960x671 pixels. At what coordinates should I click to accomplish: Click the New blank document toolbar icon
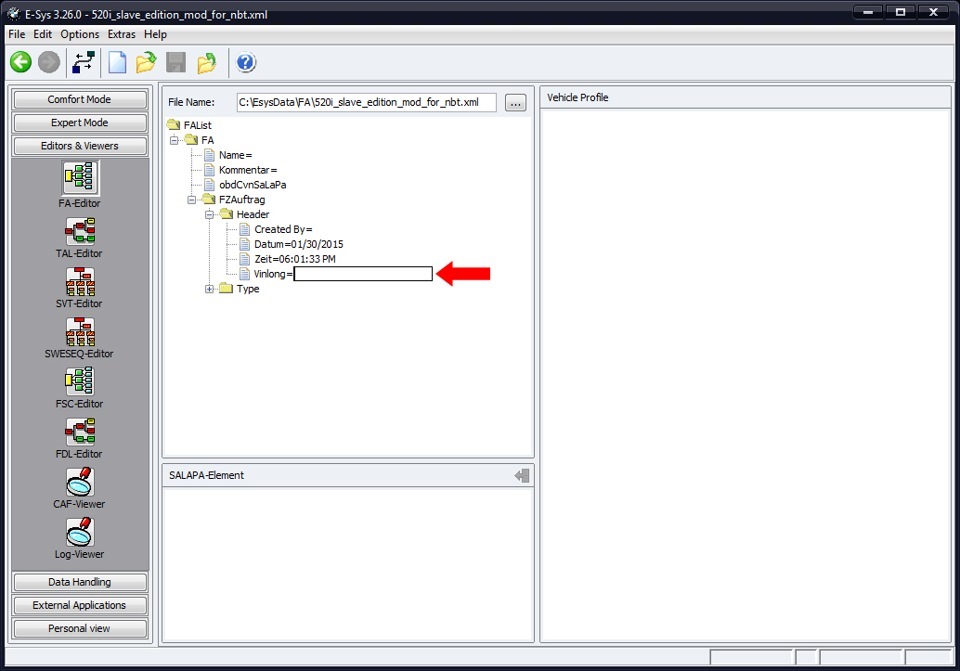117,62
